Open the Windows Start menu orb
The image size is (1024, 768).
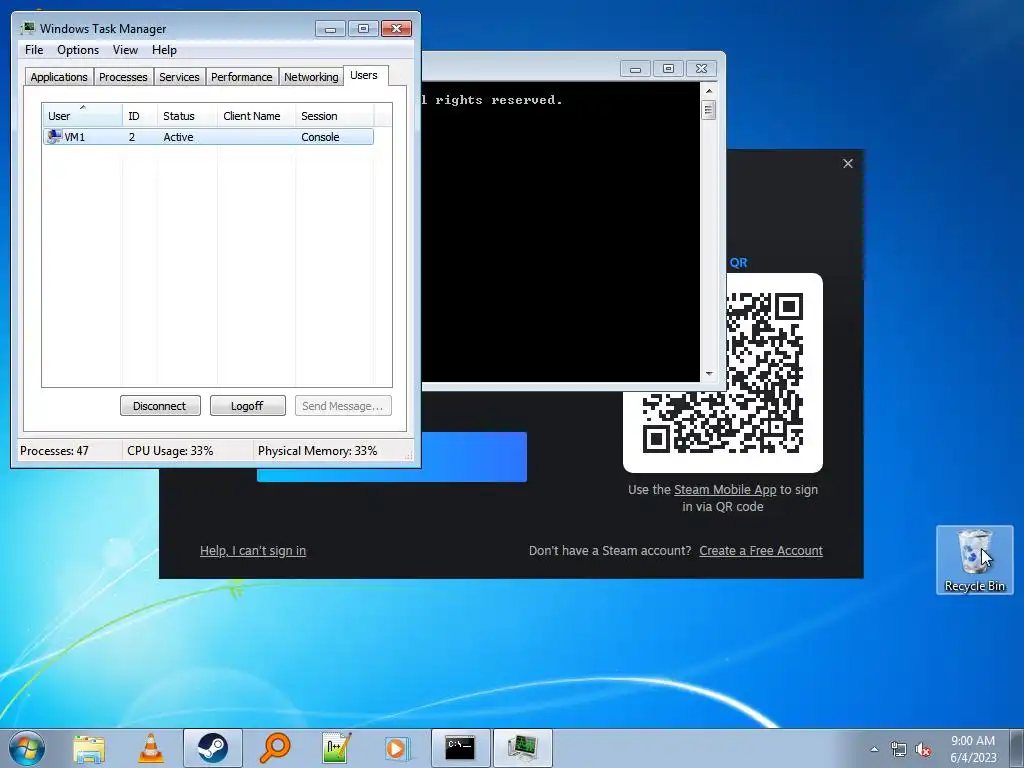pyautogui.click(x=27, y=748)
